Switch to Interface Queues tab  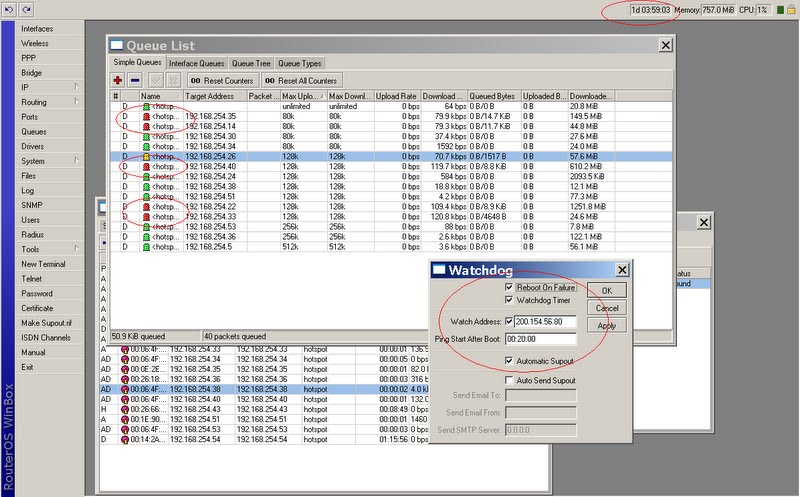(196, 63)
